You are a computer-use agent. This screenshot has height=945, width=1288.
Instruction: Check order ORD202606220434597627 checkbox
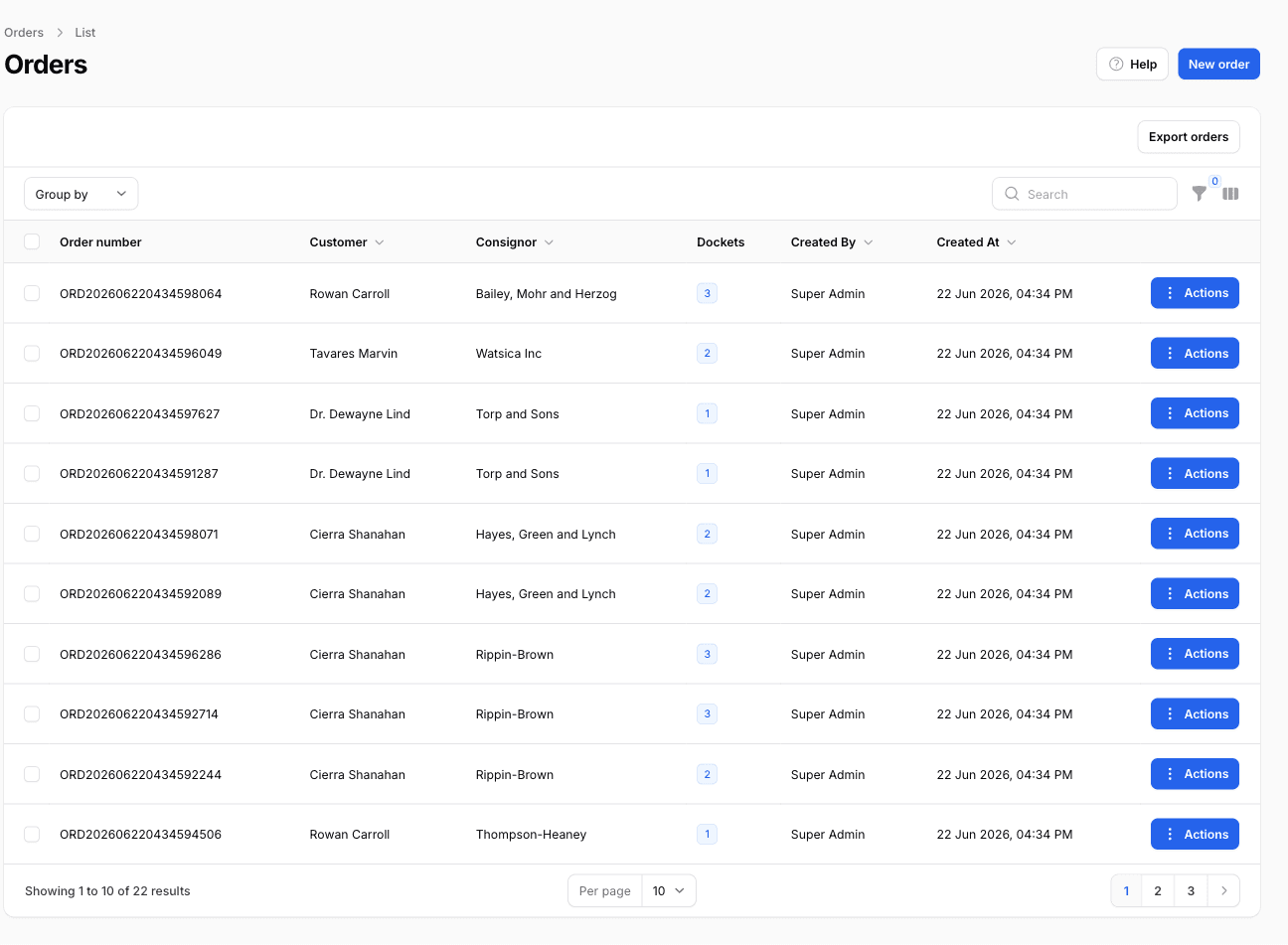click(32, 413)
